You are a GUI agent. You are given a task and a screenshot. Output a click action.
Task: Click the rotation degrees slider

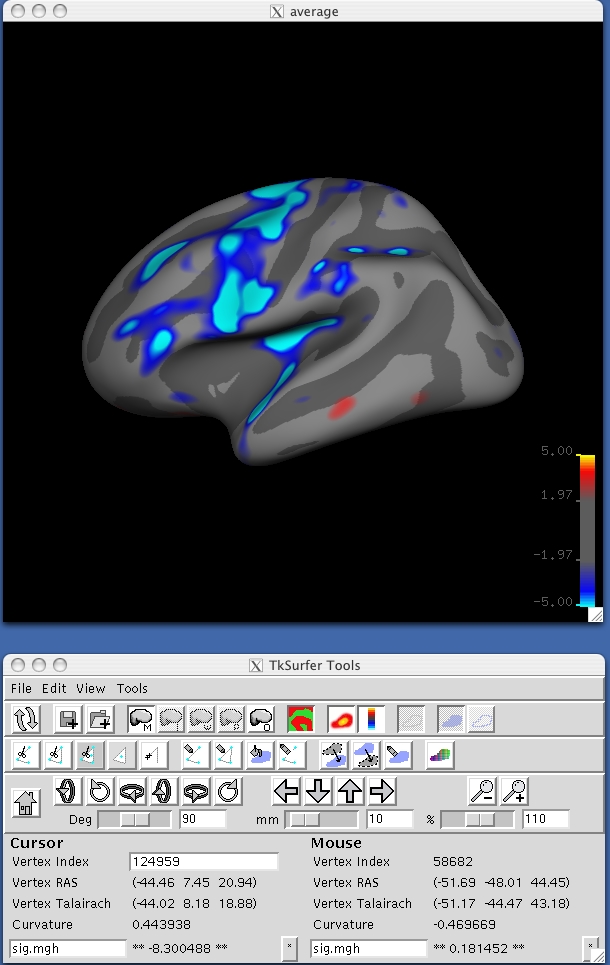click(135, 819)
